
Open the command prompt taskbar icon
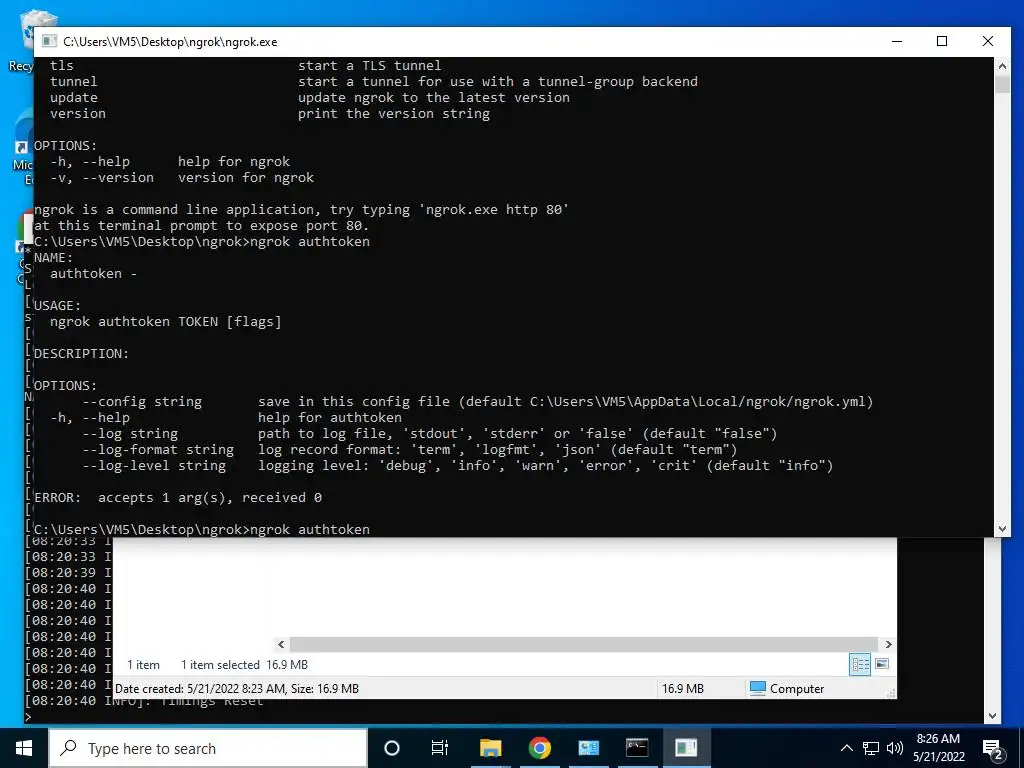637,748
